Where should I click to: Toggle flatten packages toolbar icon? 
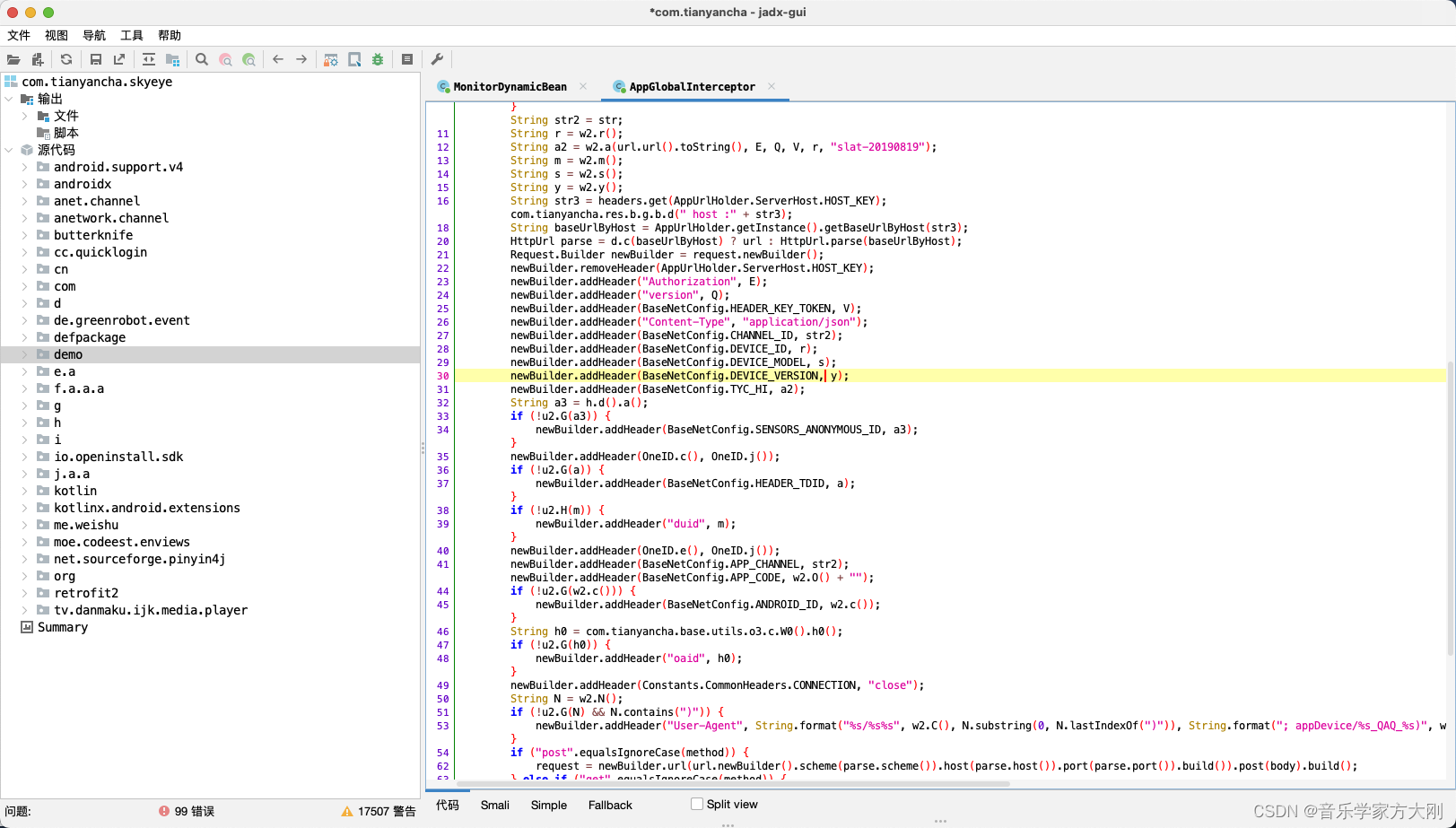tap(173, 59)
